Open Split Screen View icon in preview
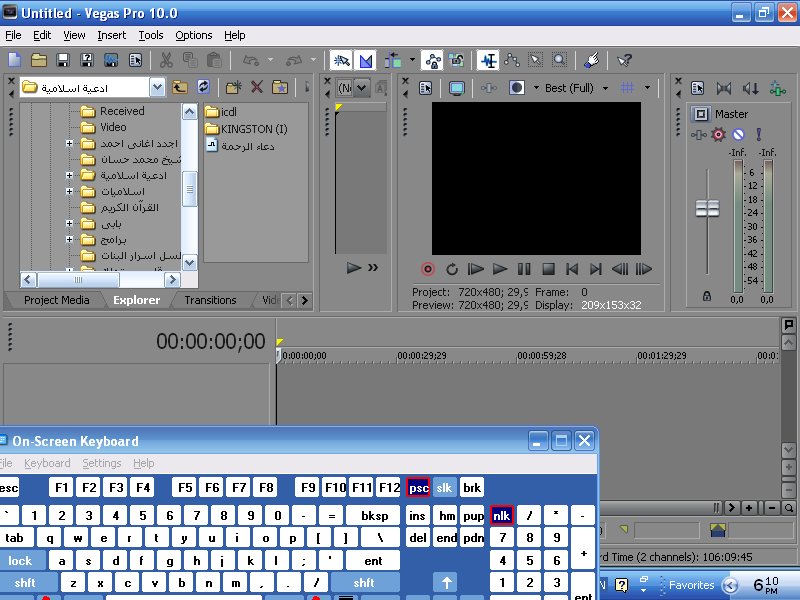This screenshot has height=600, width=800. coord(516,88)
